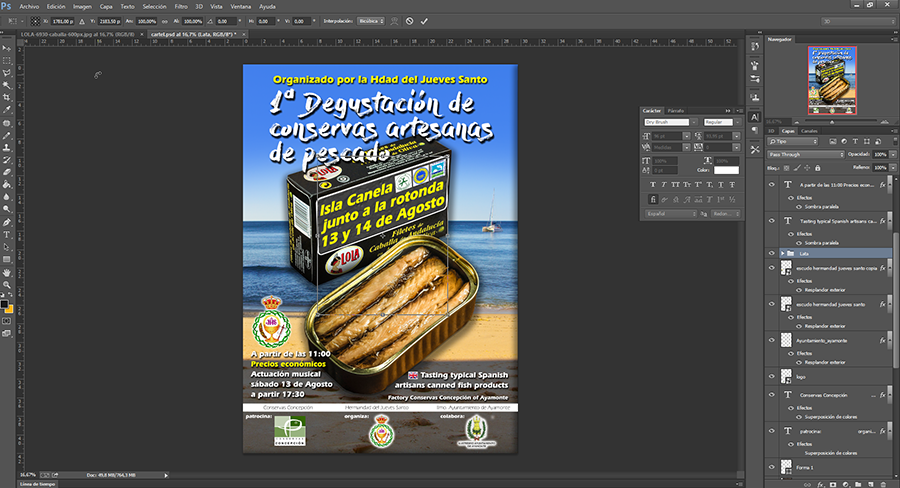Apply faux italic in Carácter panel

(x=664, y=185)
